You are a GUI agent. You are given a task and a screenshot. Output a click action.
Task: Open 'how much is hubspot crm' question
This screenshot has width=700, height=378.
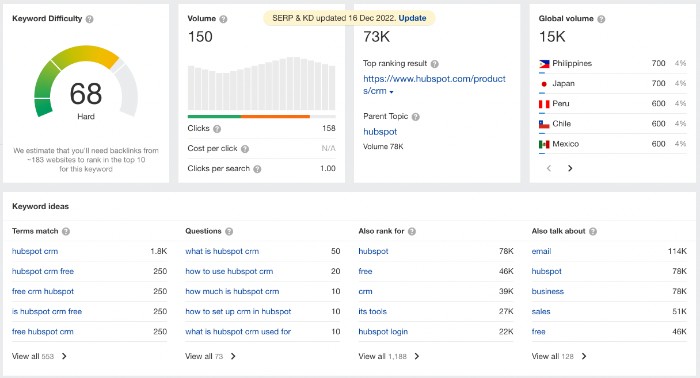pyautogui.click(x=232, y=291)
